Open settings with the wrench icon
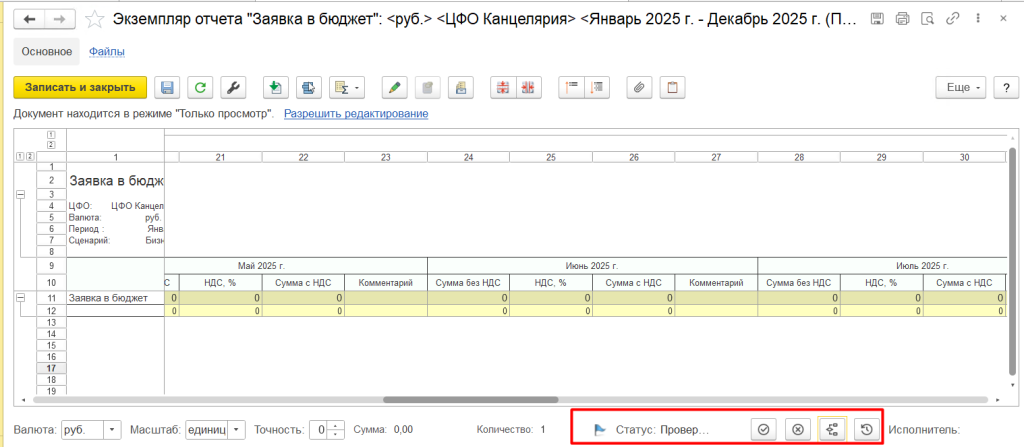 coord(233,88)
